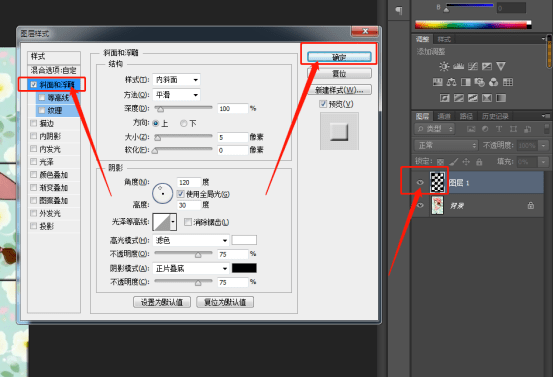
Task: Switch to the 历史记录 history tab
Action: pyautogui.click(x=495, y=116)
